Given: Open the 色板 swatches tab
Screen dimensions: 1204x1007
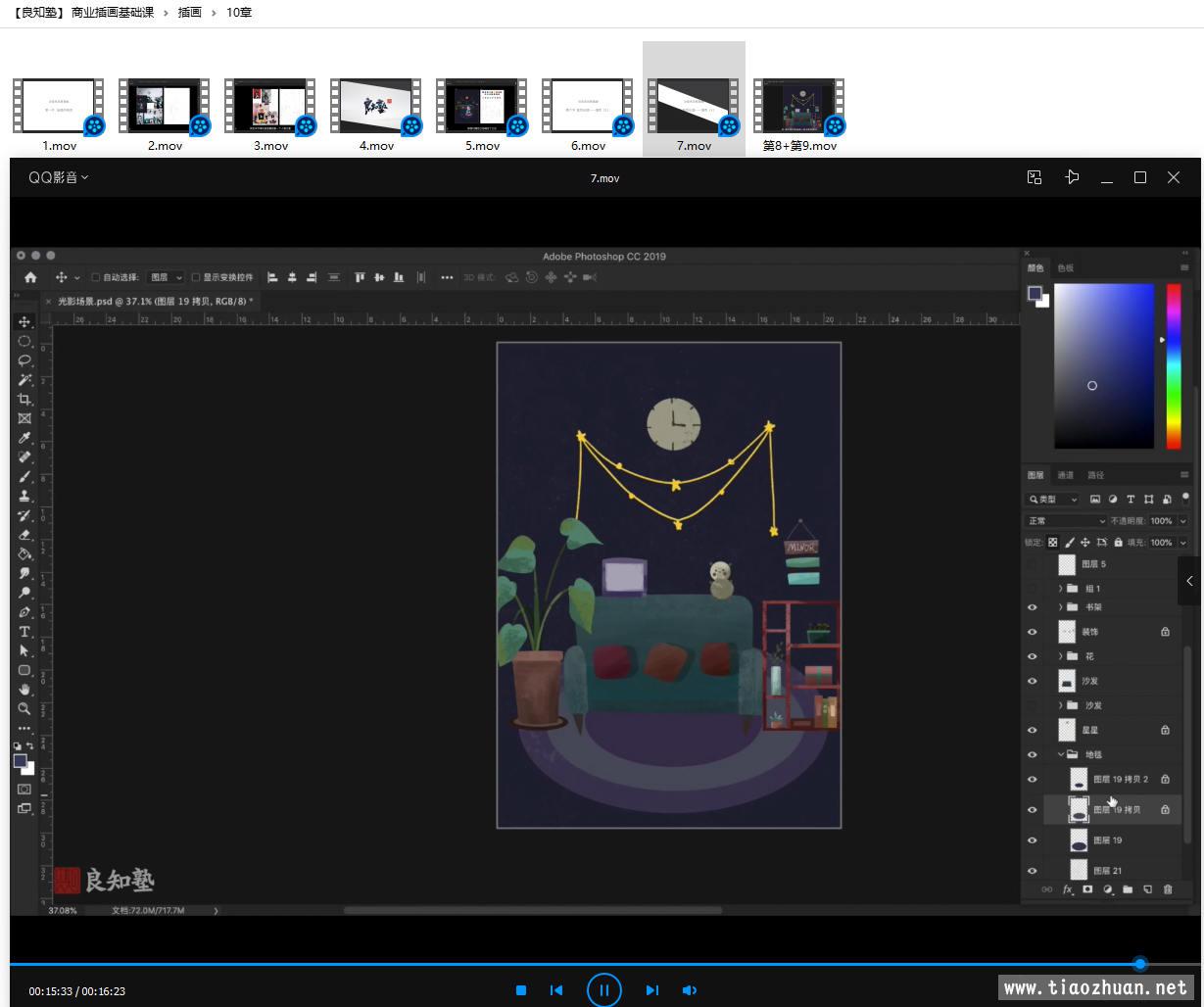Looking at the screenshot, I should click(1065, 267).
